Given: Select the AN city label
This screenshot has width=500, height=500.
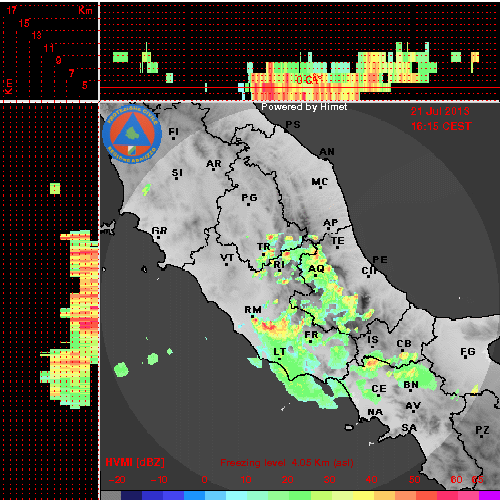Looking at the screenshot, I should pyautogui.click(x=327, y=152).
